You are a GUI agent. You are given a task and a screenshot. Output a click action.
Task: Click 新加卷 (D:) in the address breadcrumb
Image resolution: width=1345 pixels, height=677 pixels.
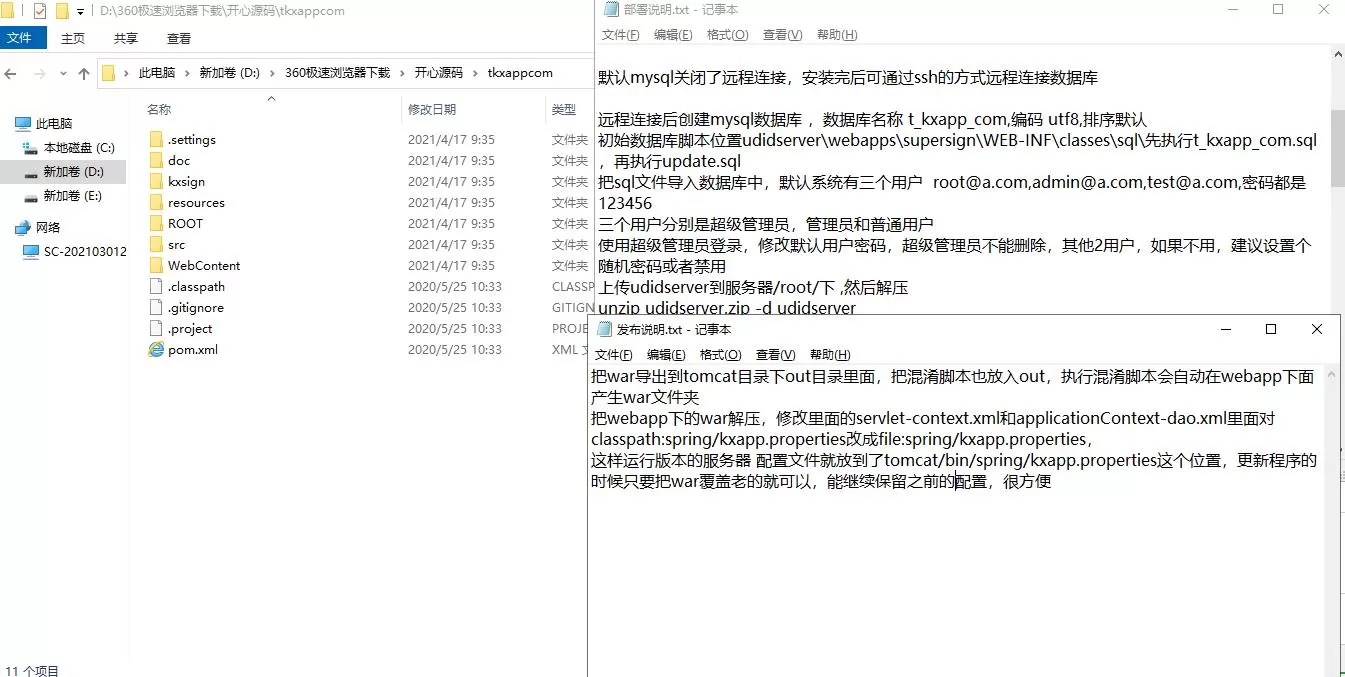(230, 73)
